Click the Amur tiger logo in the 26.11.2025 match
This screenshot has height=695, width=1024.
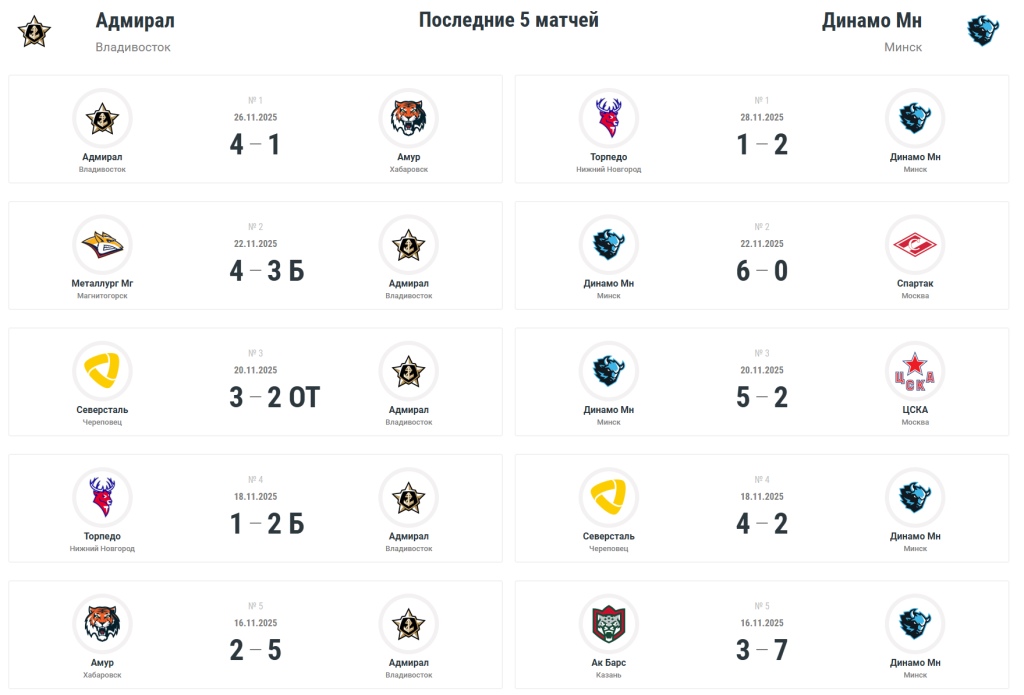(x=408, y=119)
